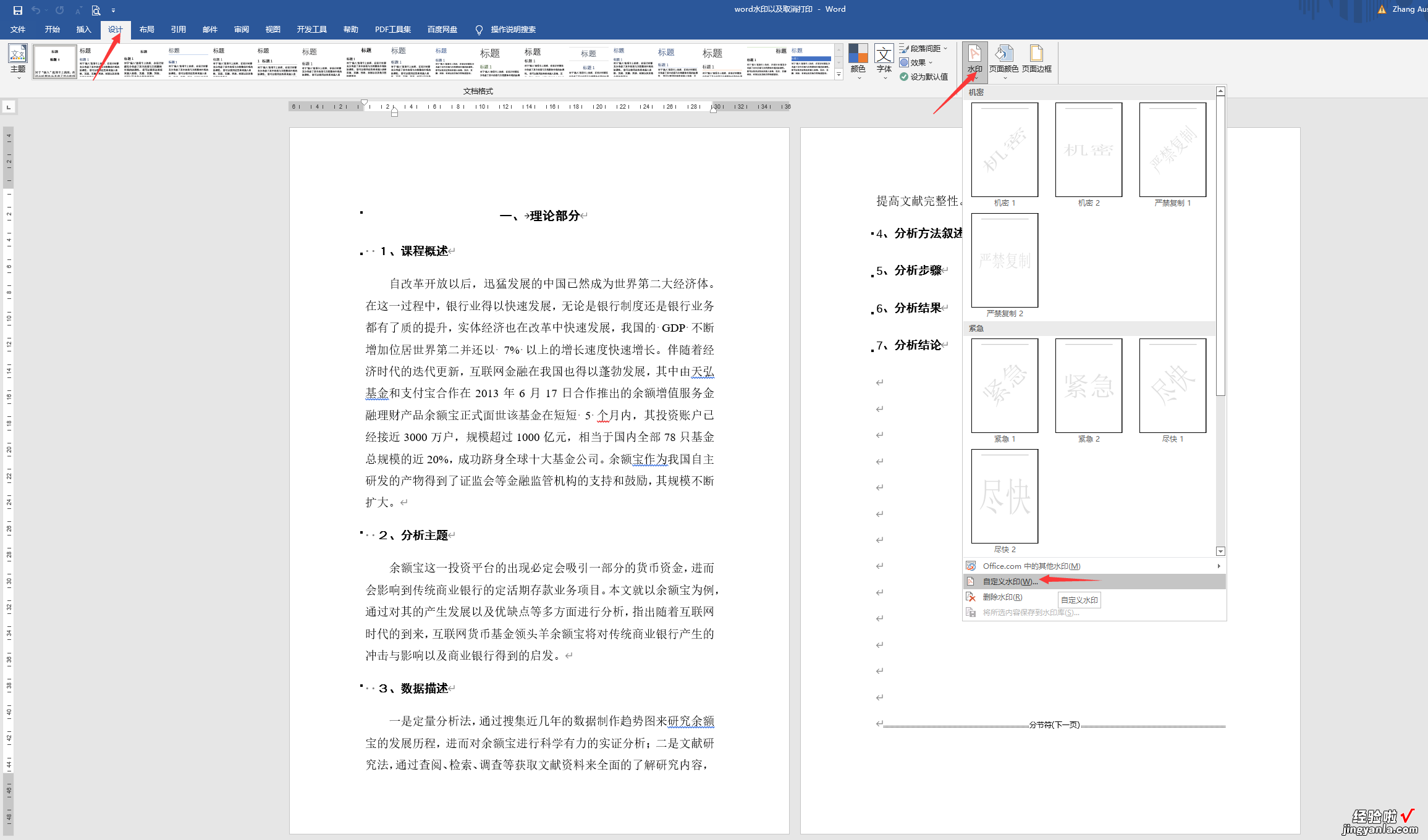This screenshot has width=1428, height=840.
Task: Switch to the 视图 View tab
Action: (273, 30)
